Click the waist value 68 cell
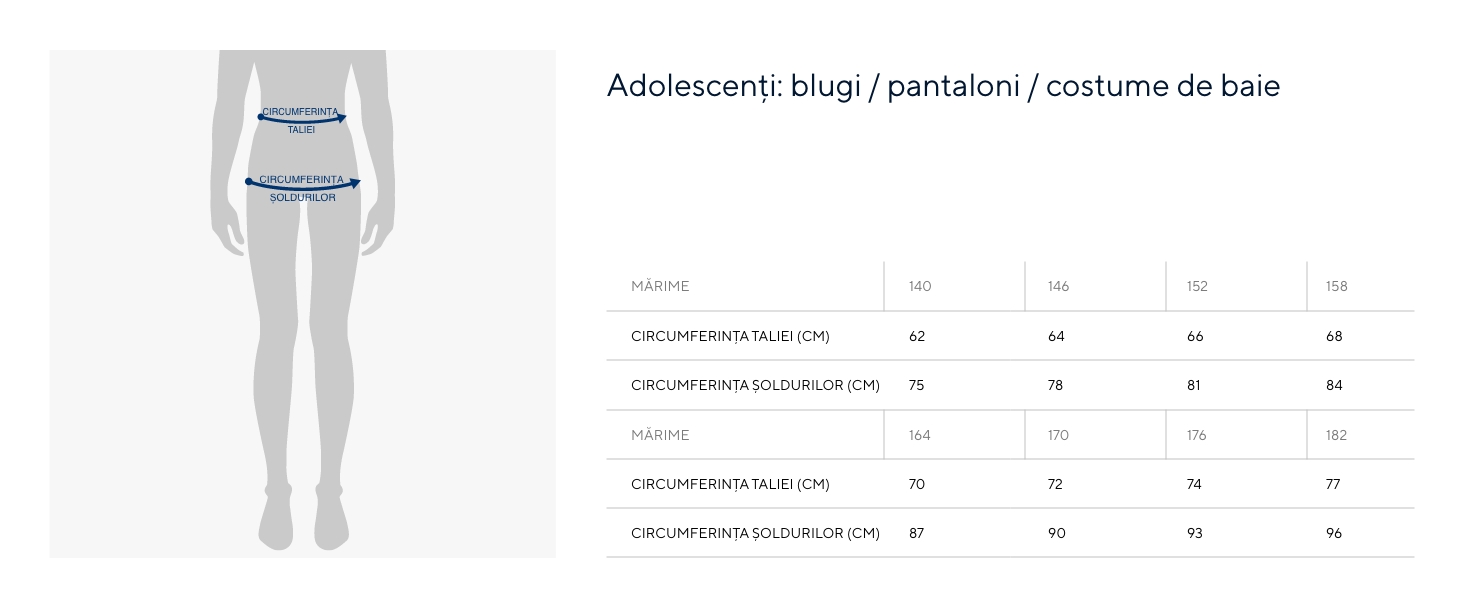 point(1334,337)
